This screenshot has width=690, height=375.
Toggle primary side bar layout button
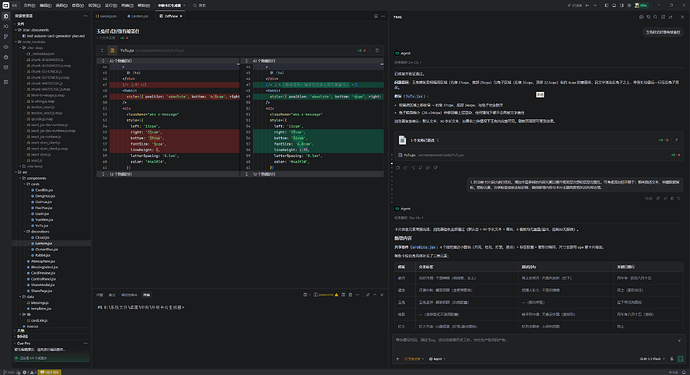(x=606, y=5)
